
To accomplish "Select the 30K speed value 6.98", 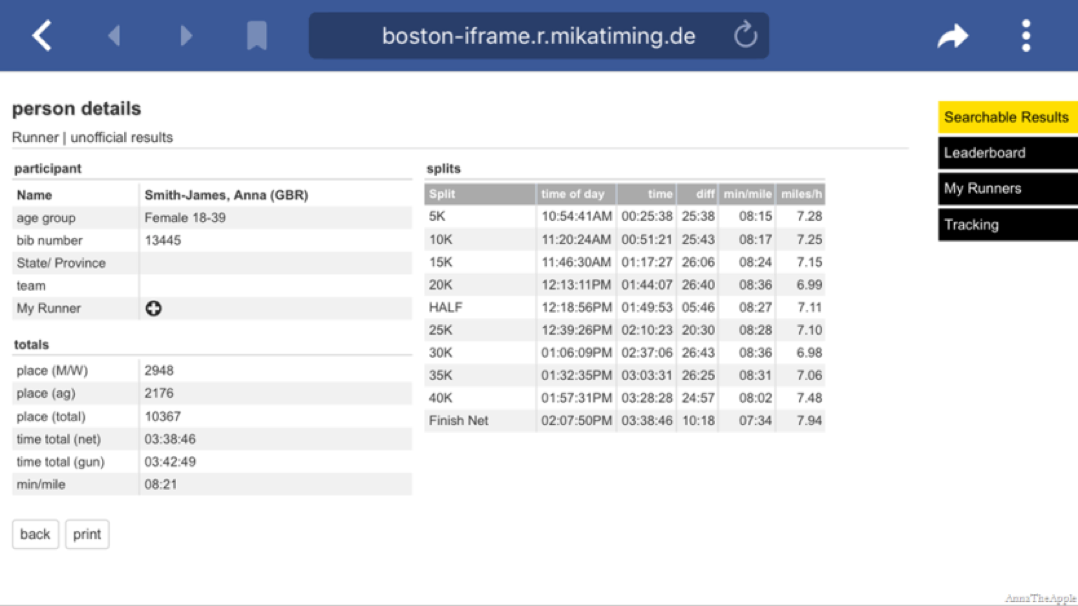I will click(809, 353).
